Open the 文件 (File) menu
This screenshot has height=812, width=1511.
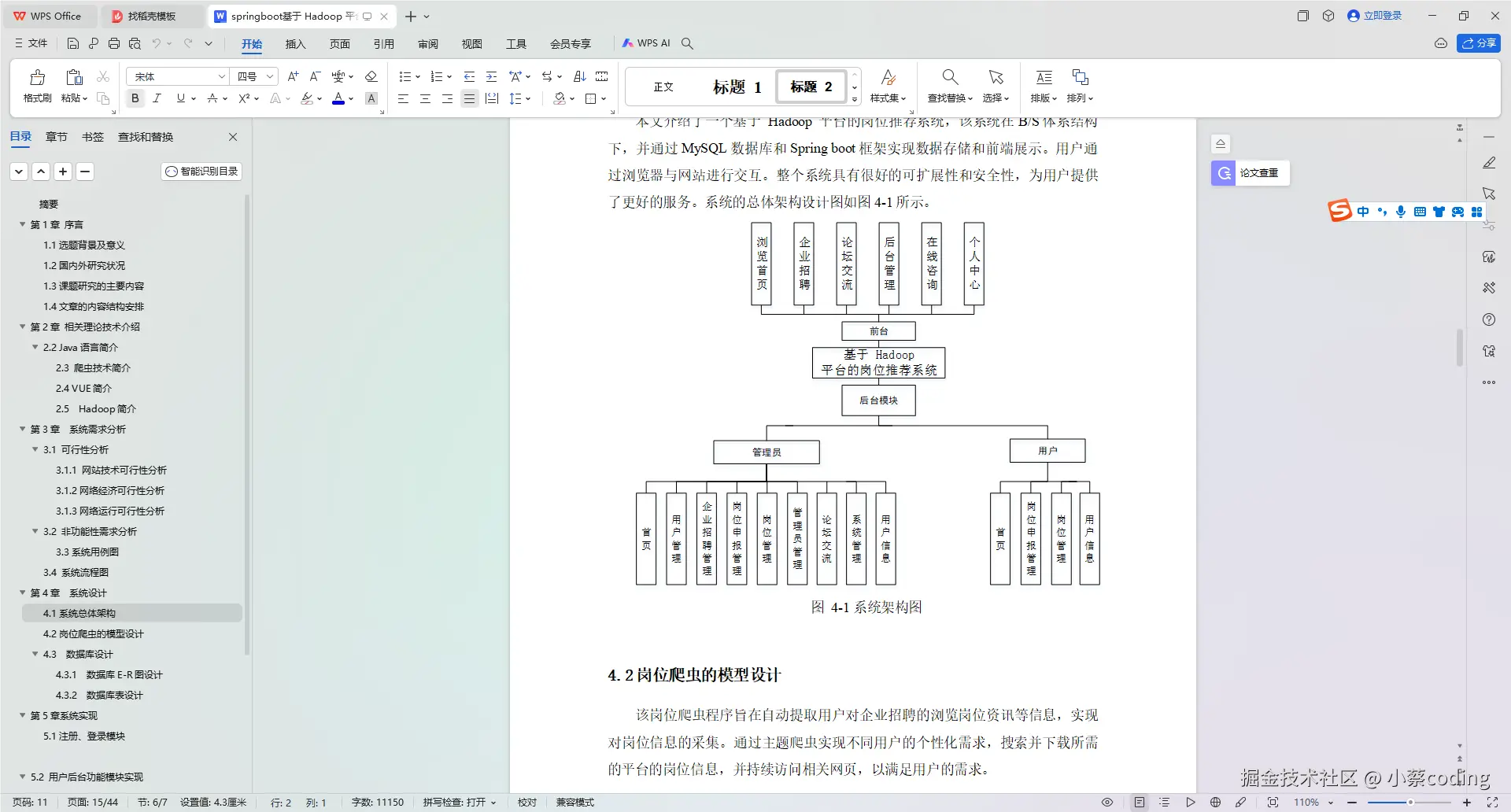31,43
